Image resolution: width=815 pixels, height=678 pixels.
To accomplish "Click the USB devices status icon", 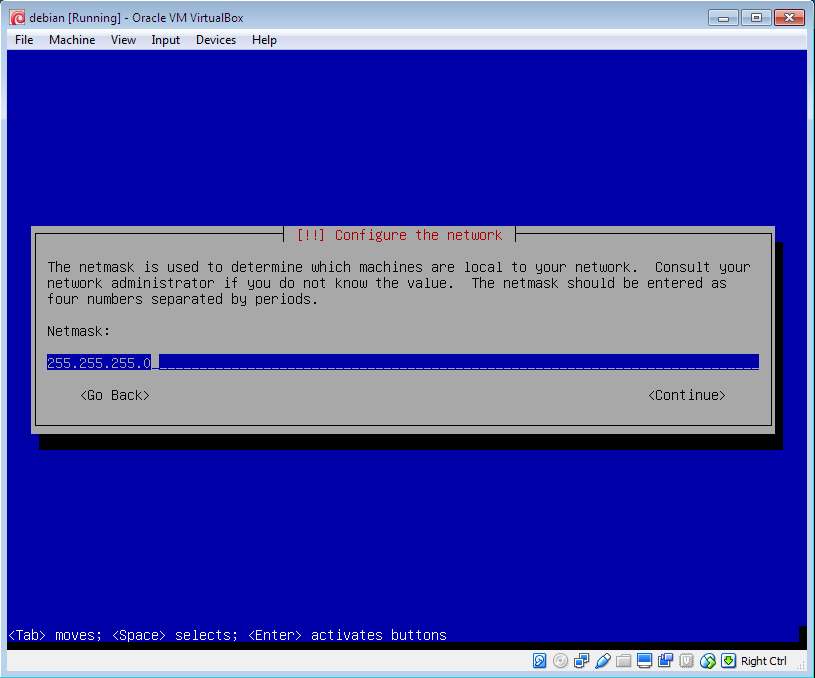I will pos(603,661).
